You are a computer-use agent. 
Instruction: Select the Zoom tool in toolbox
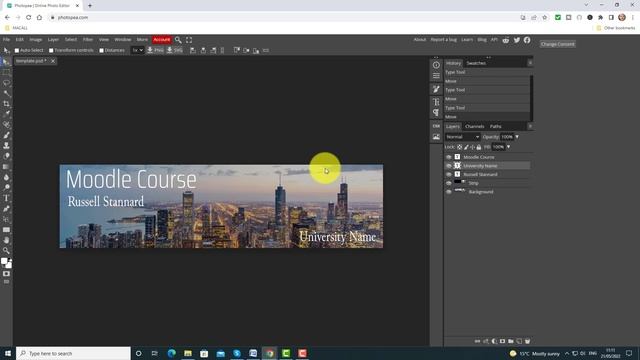pos(6,251)
